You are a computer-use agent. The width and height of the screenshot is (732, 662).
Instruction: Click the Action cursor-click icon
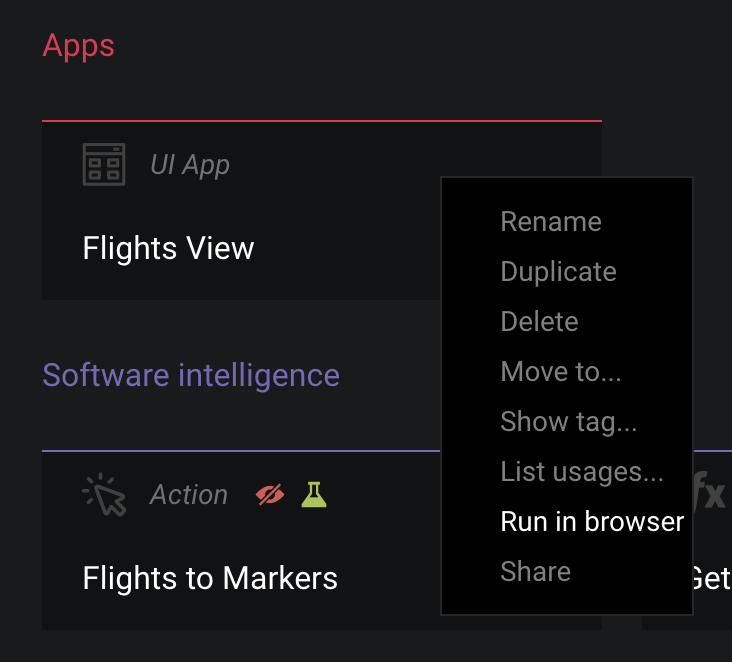click(x=104, y=494)
